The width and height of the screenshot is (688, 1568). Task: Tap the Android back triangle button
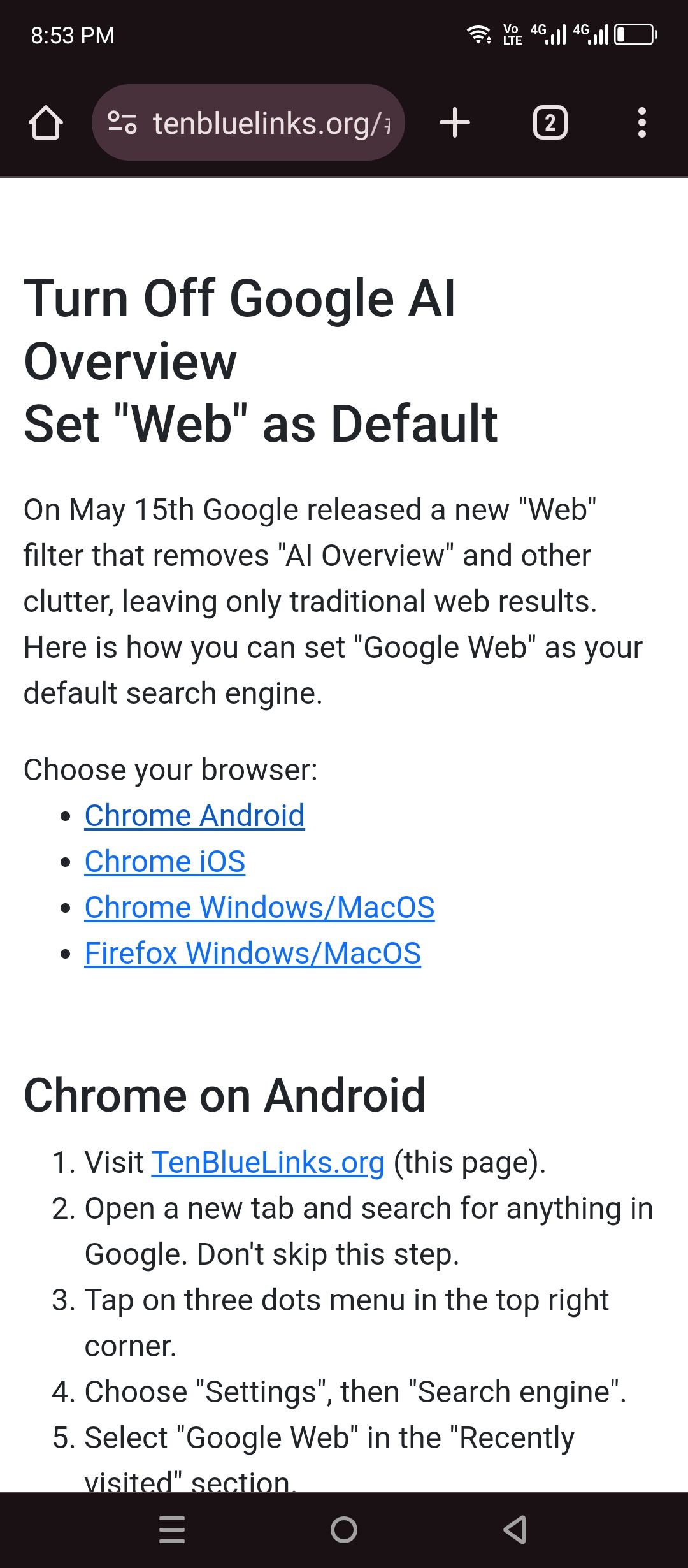pyautogui.click(x=515, y=1530)
